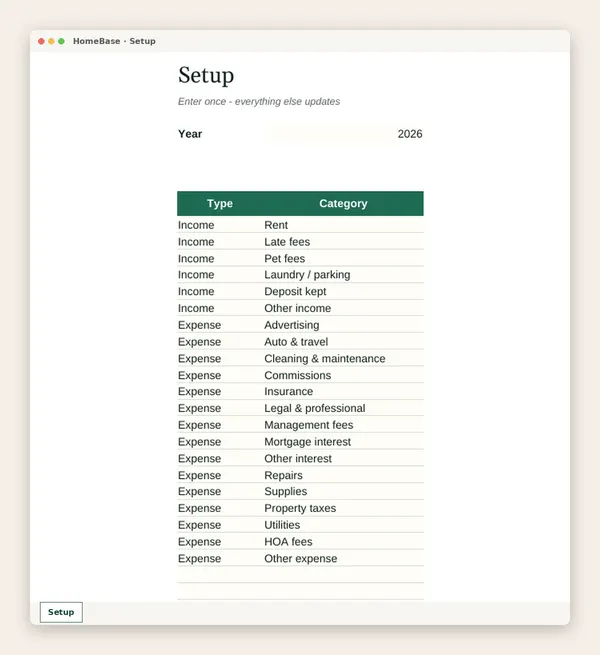Select the Laundry / parking cell
Image resolution: width=600 pixels, height=655 pixels.
343,274
